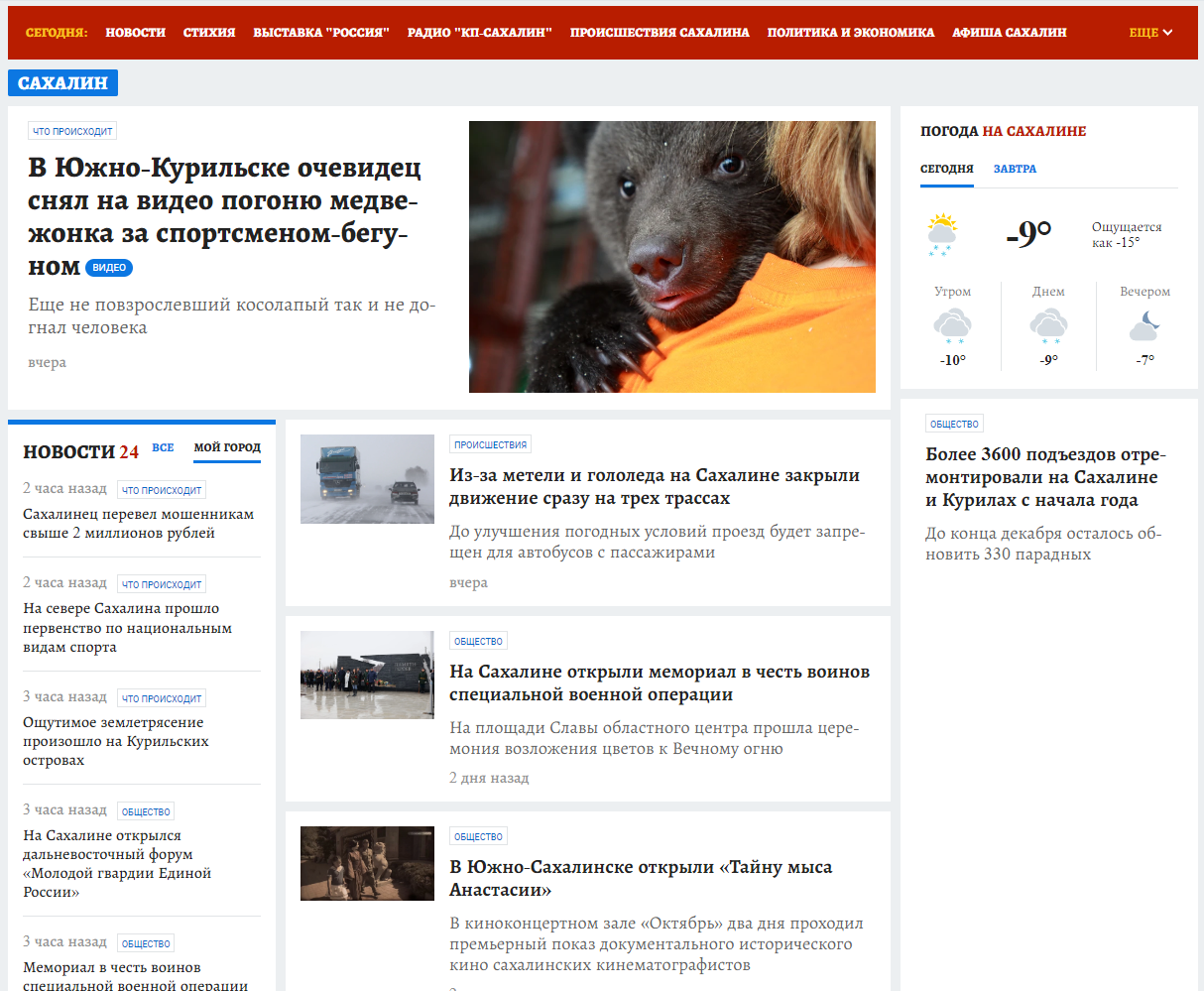Click subtitle 'На площади Славы областного центра'
This screenshot has width=1204, height=991.
pos(654,738)
